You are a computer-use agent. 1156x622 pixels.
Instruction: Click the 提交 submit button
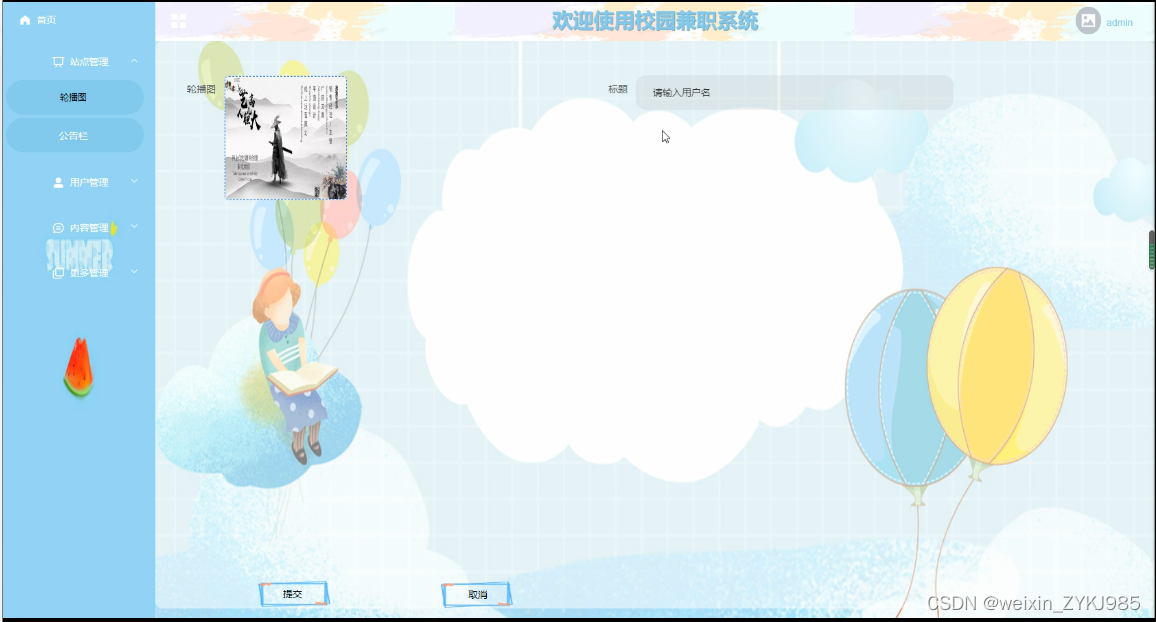click(x=293, y=594)
